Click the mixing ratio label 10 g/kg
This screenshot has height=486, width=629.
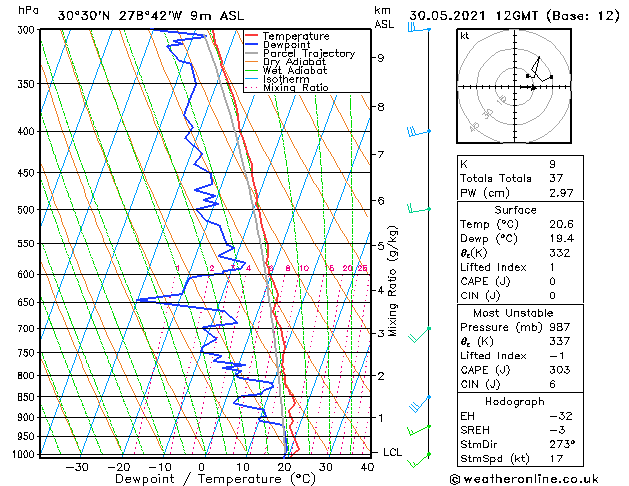304,268
